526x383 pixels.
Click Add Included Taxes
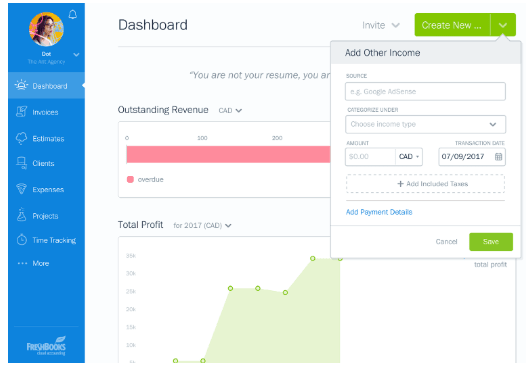425,184
